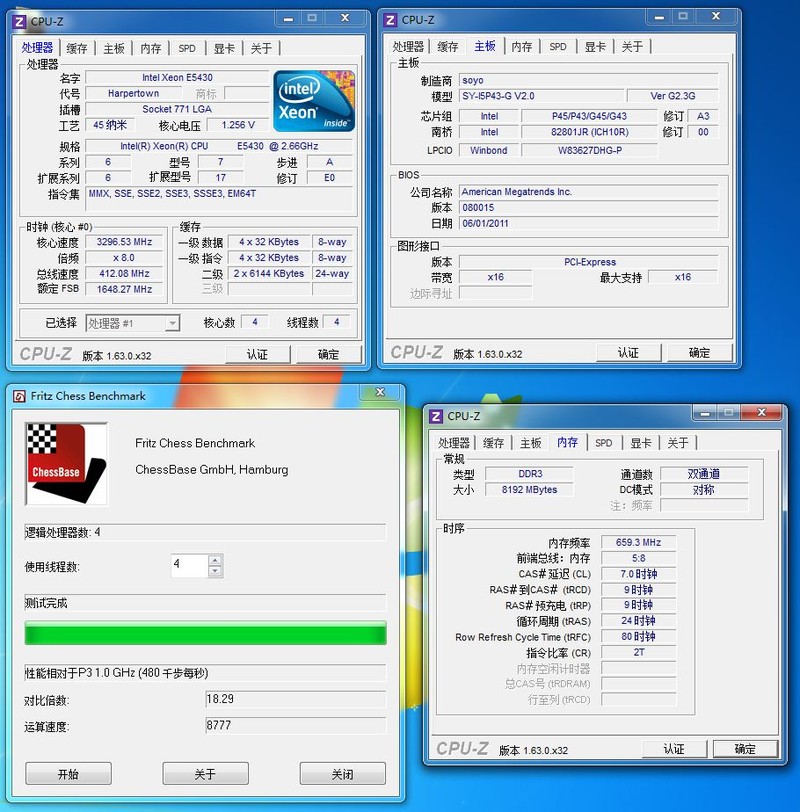Start the Fritz benchmark with 开始
Screen dimensions: 800x812
click(x=68, y=774)
